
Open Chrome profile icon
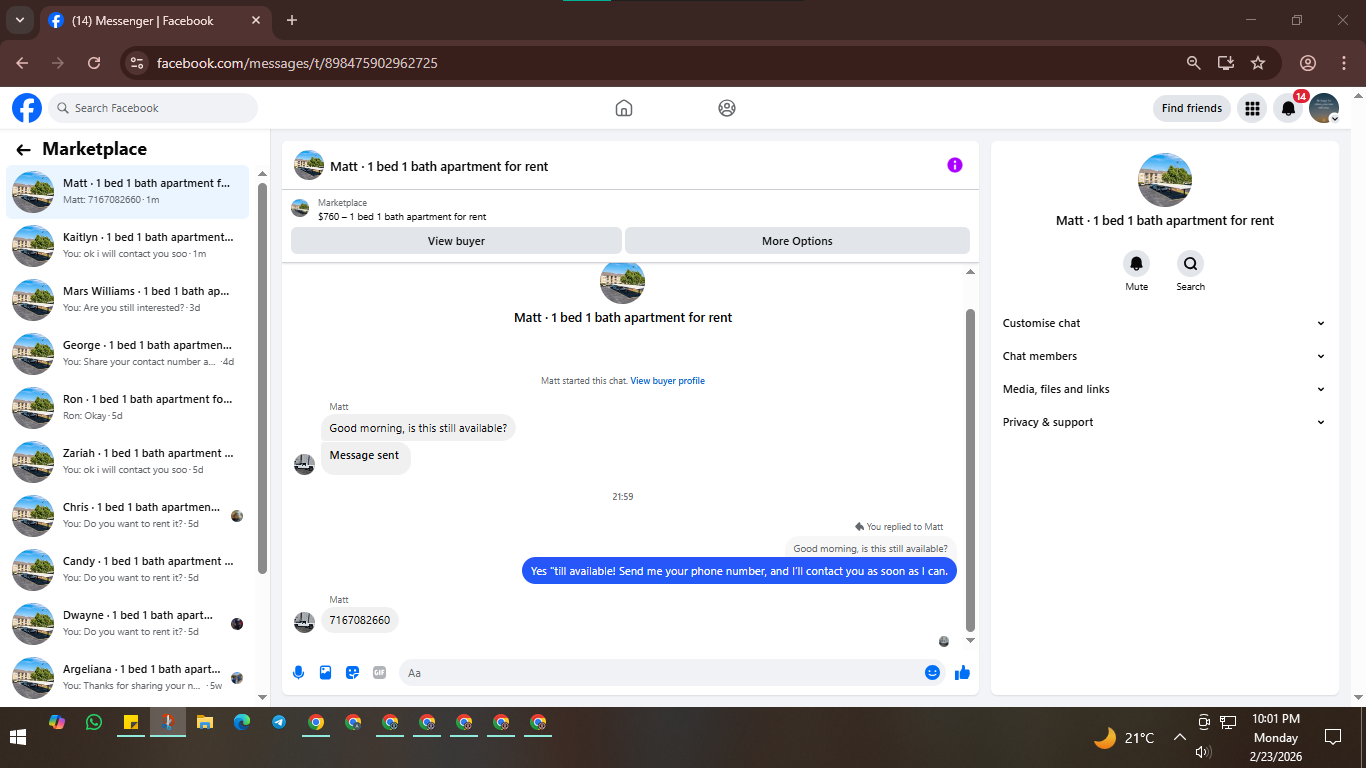[x=1308, y=63]
